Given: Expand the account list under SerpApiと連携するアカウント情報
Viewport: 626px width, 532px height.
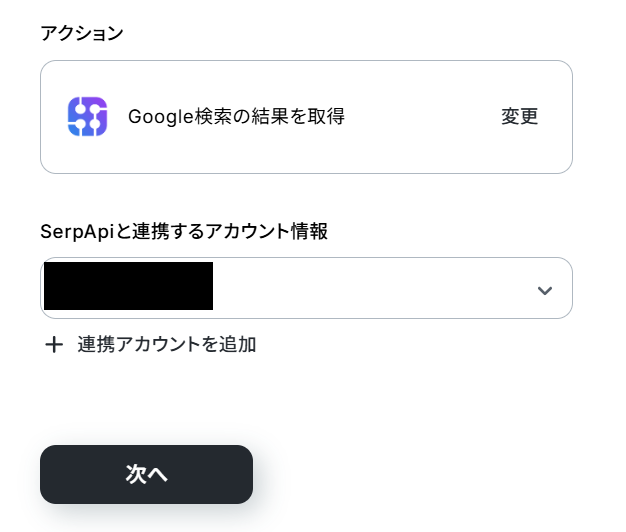Looking at the screenshot, I should (306, 288).
